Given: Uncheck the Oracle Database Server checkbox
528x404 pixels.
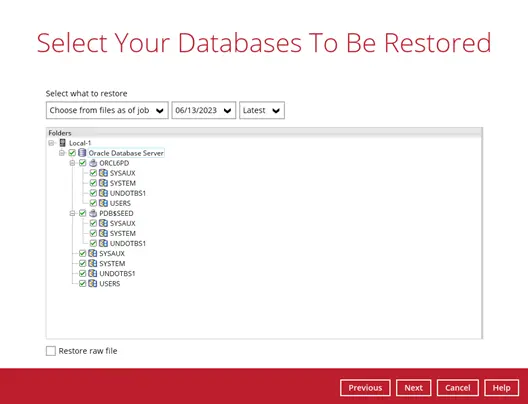Looking at the screenshot, I should (x=72, y=153).
